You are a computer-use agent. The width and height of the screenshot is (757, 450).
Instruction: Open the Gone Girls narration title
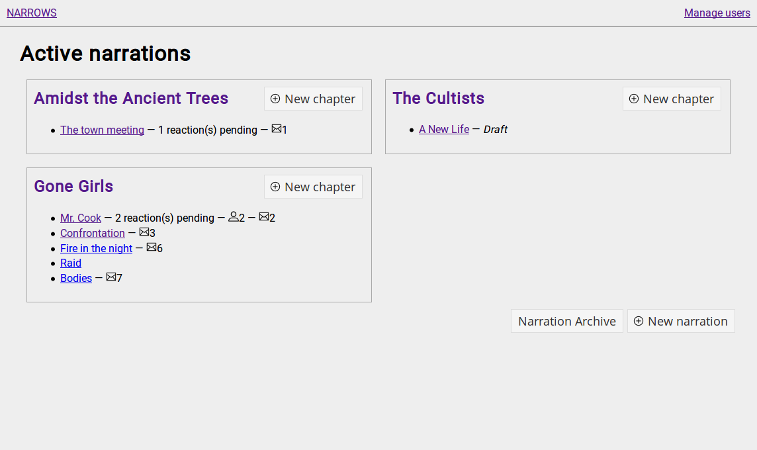(73, 186)
